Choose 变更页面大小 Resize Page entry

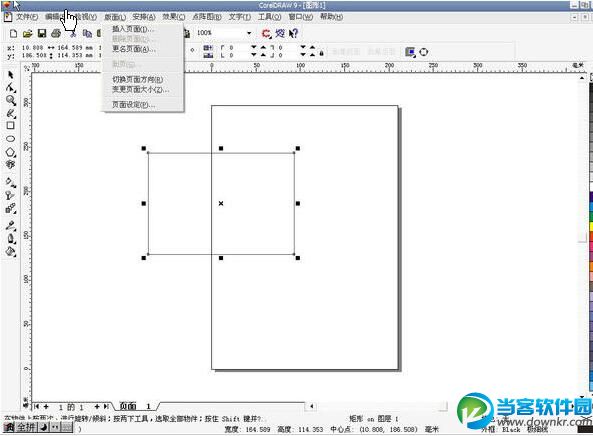[143, 90]
